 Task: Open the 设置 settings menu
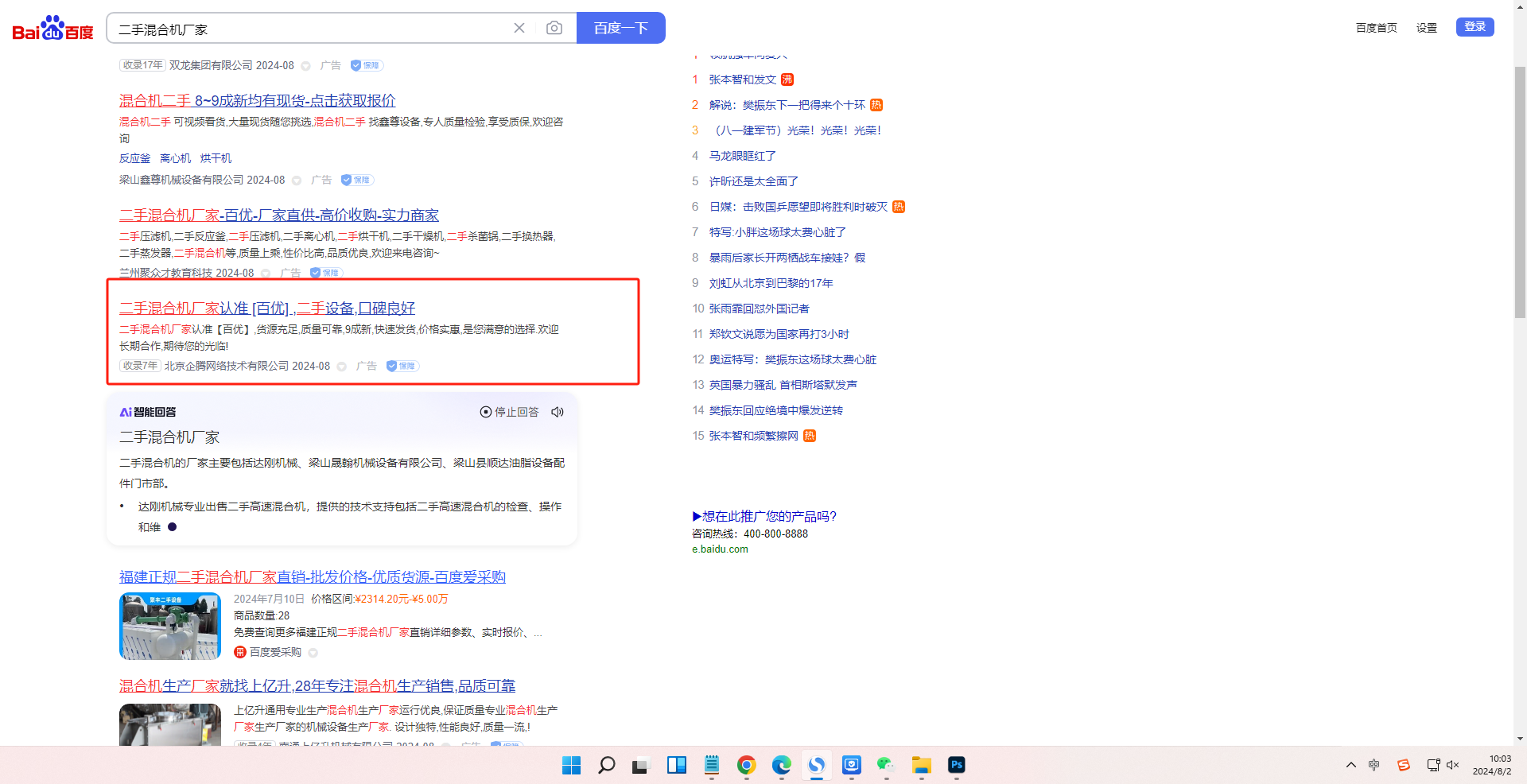pos(1426,28)
